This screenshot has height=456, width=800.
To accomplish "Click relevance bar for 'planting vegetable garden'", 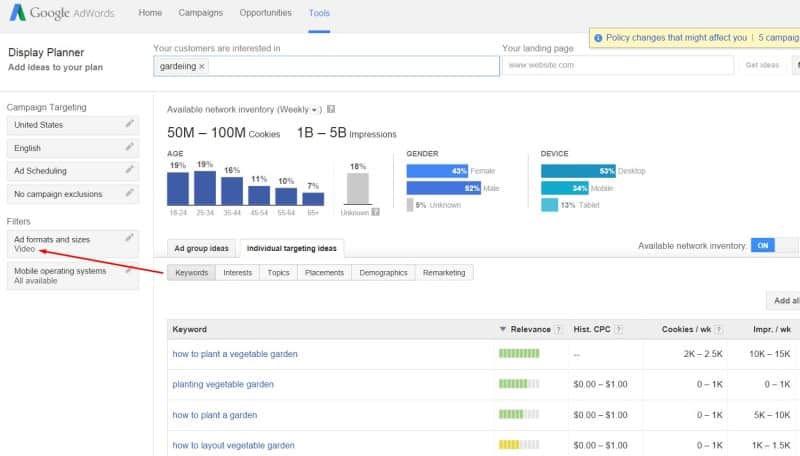I will tap(519, 384).
